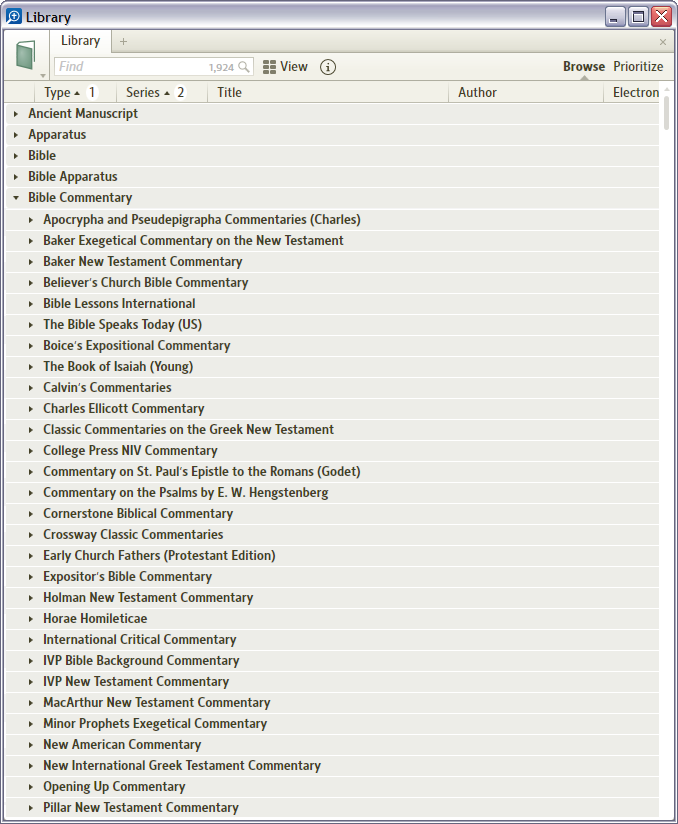Expand the Apparatus group

coord(16,135)
